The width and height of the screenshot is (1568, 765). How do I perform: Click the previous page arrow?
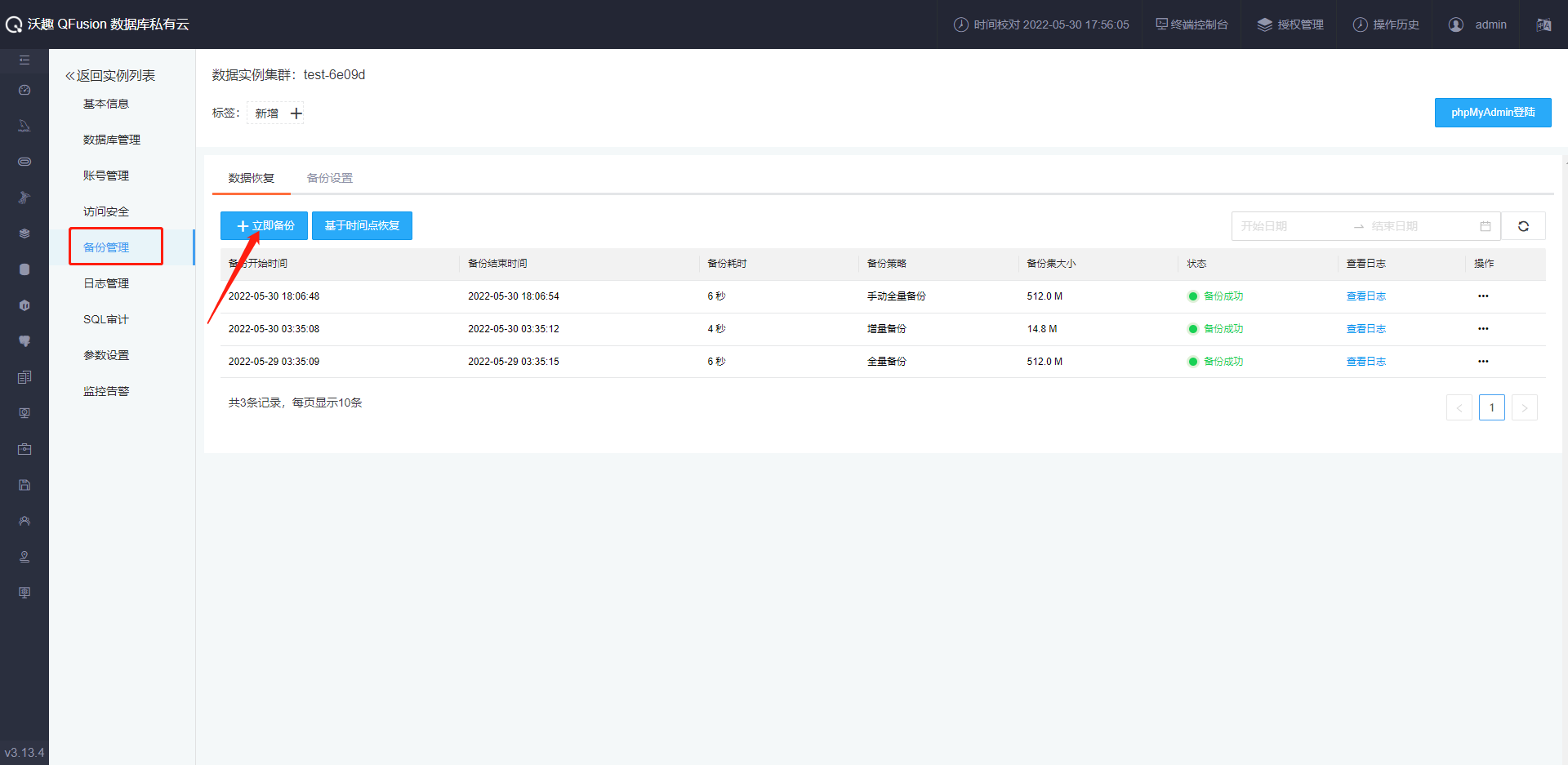click(x=1459, y=407)
